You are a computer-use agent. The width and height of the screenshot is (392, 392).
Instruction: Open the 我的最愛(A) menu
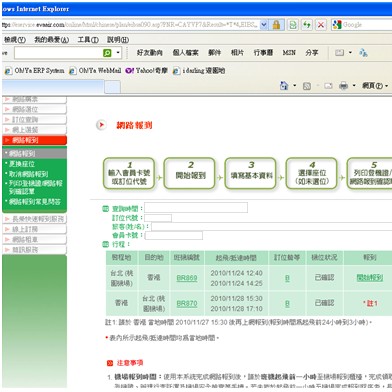pos(52,40)
